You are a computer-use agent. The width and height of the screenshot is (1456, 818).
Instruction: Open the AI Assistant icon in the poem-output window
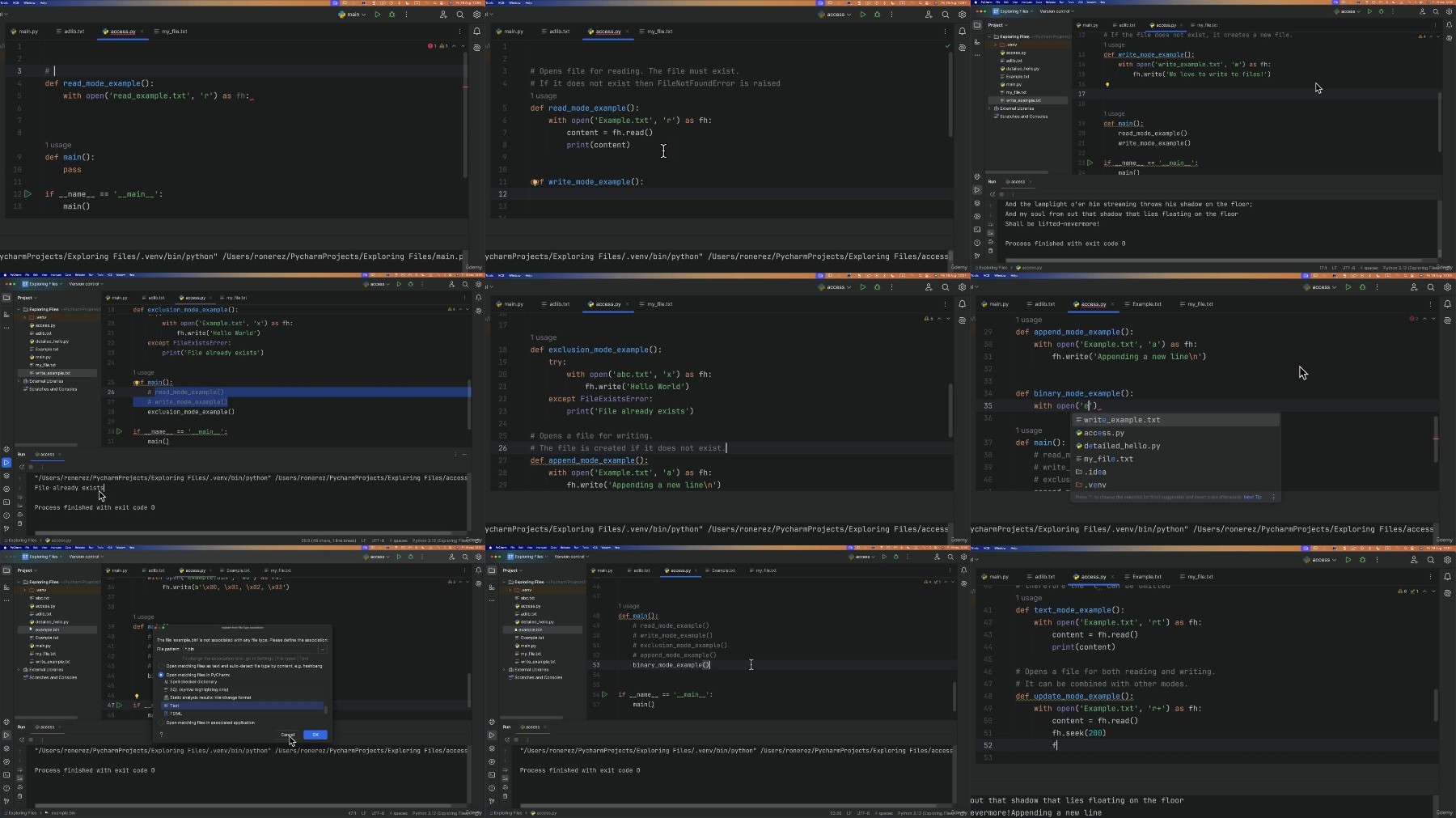(x=1448, y=37)
